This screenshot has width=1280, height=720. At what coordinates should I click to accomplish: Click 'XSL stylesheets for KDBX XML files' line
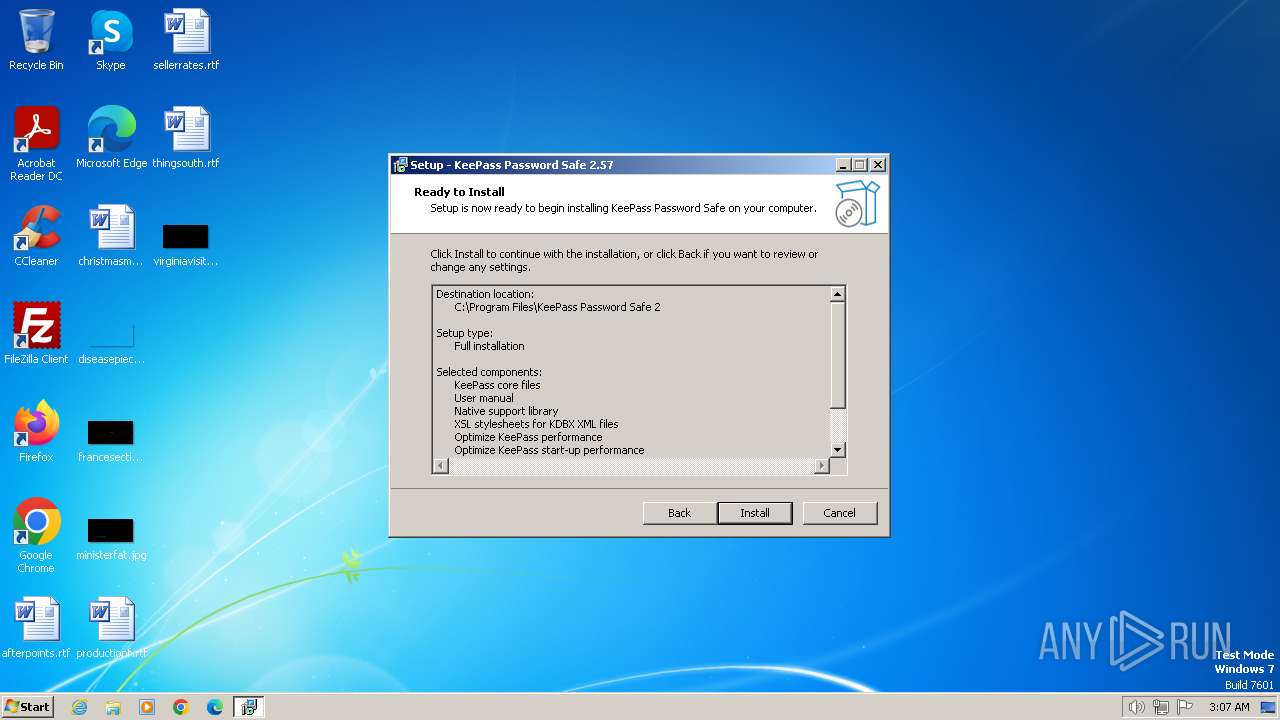pos(536,424)
